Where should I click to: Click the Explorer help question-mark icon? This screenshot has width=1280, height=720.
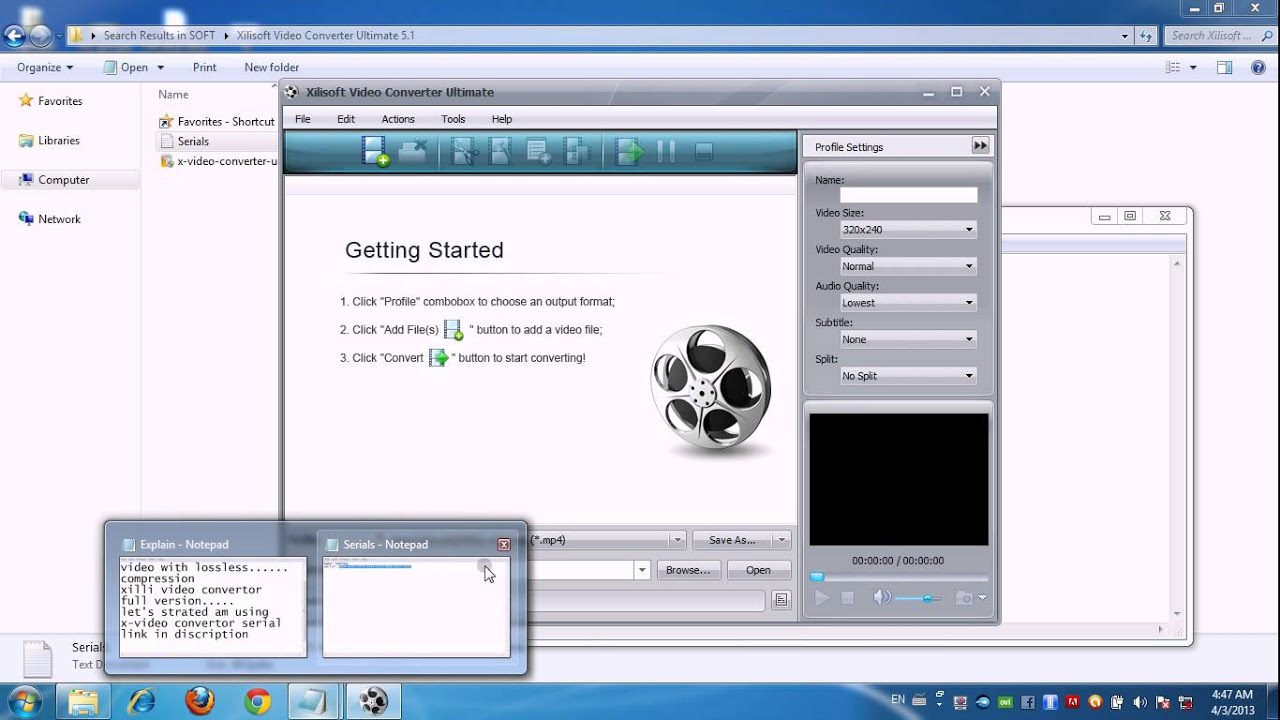coord(1259,67)
